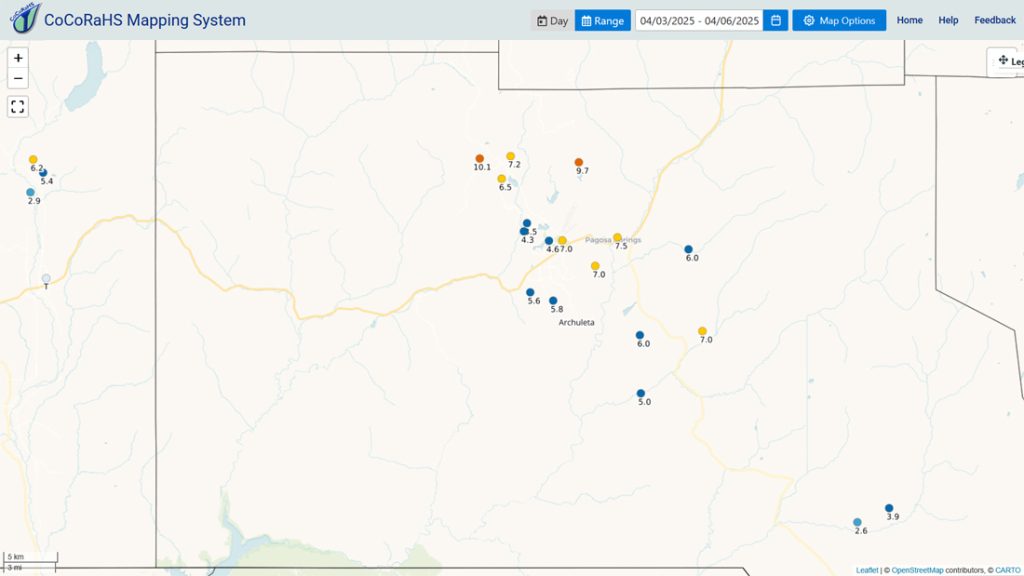Select the 7.5 marker near Pagosa Springs
Viewport: 1024px width, 576px height.
[617, 238]
